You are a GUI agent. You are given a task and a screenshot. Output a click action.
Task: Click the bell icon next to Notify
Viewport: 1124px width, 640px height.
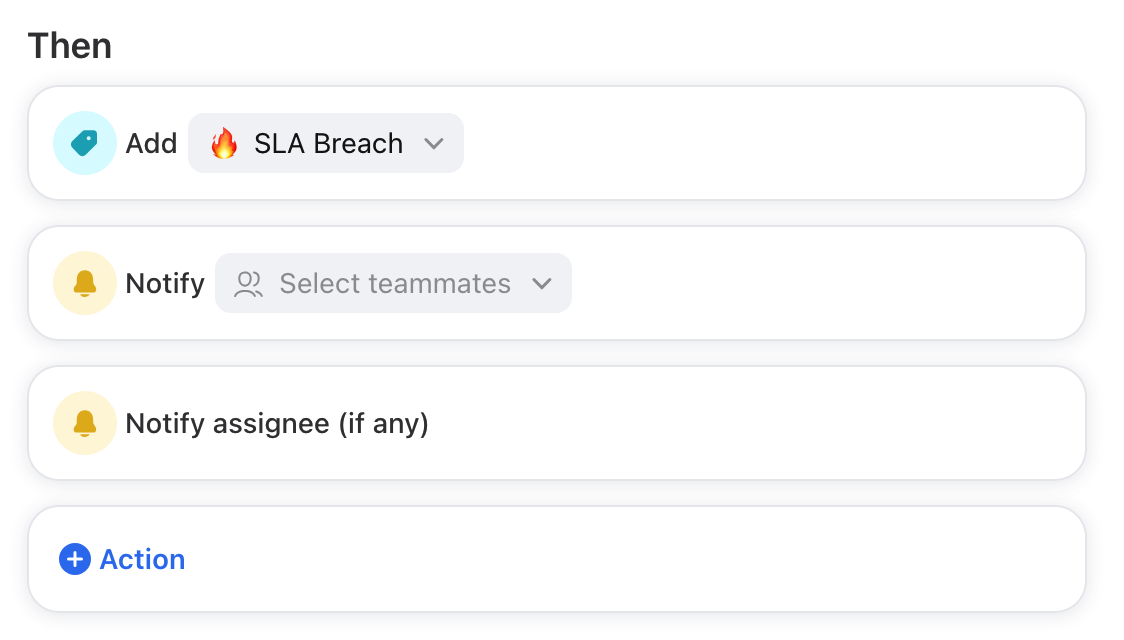[85, 283]
